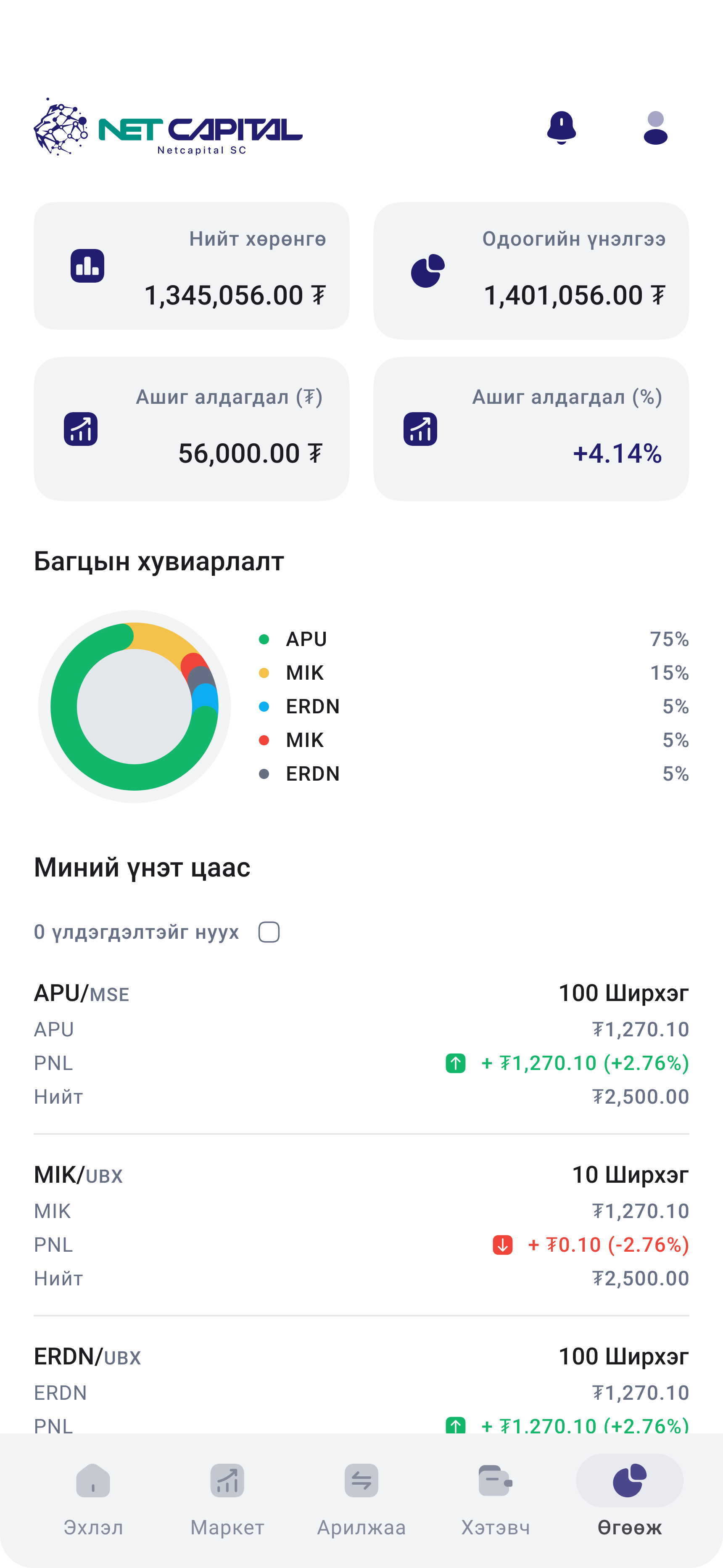
Task: Click the growth icon in Ашиг алдагдал (₮) card
Action: (x=80, y=429)
